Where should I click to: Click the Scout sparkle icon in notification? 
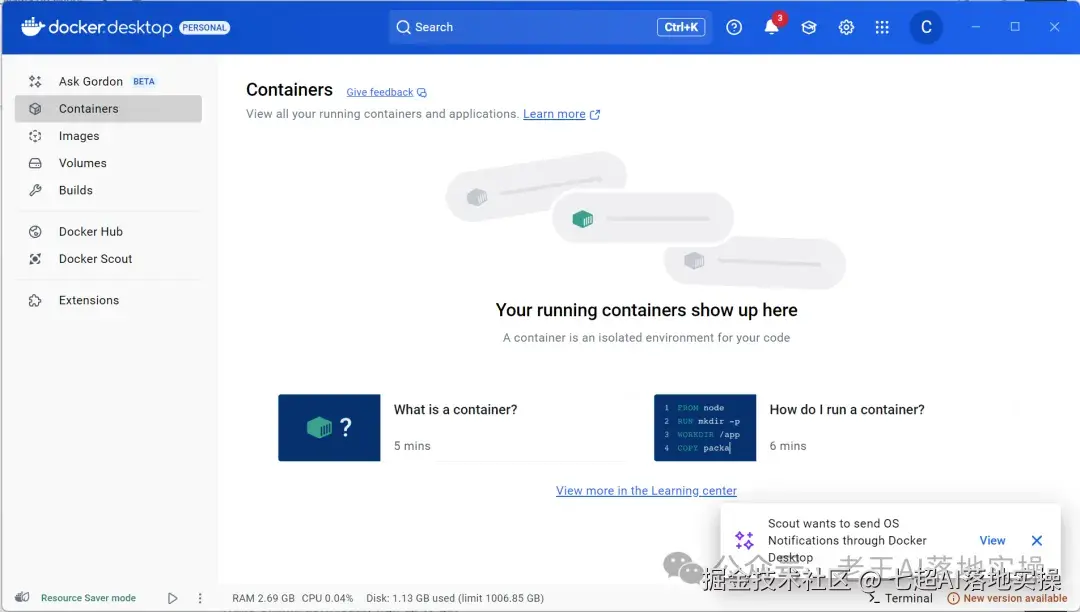[x=744, y=540]
